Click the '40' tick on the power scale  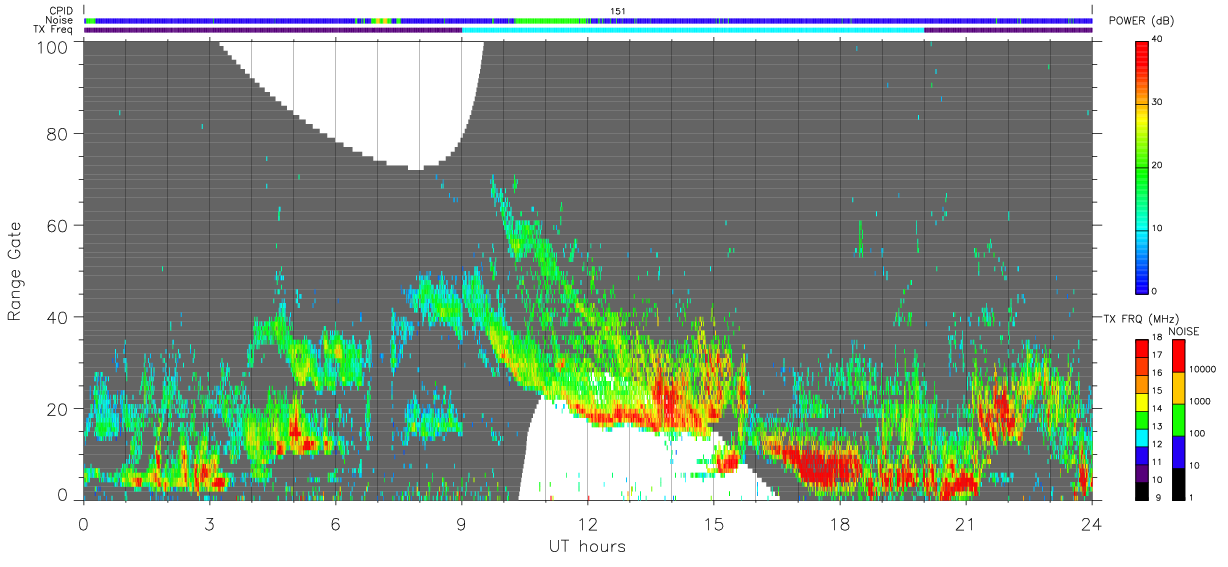1157,40
